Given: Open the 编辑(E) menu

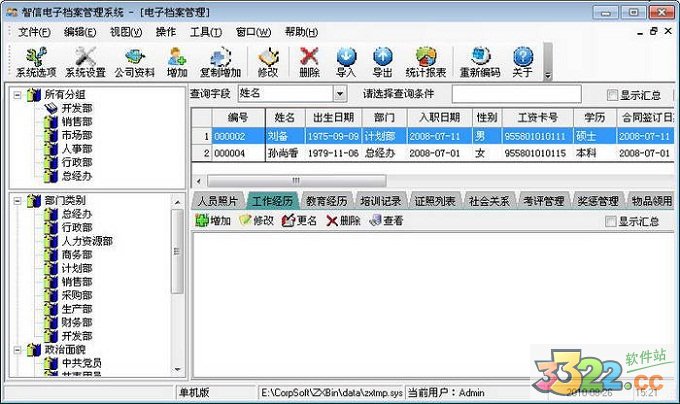Looking at the screenshot, I should tap(80, 32).
